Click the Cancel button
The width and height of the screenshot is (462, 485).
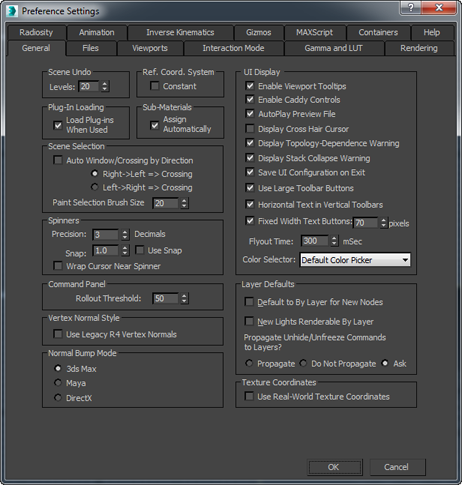[396, 467]
